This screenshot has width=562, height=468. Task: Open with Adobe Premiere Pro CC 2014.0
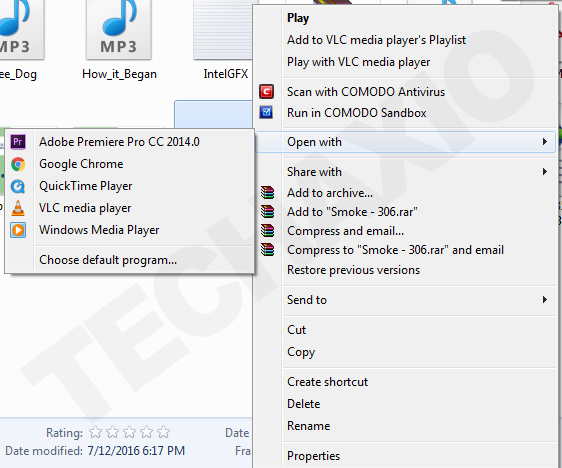tap(130, 142)
